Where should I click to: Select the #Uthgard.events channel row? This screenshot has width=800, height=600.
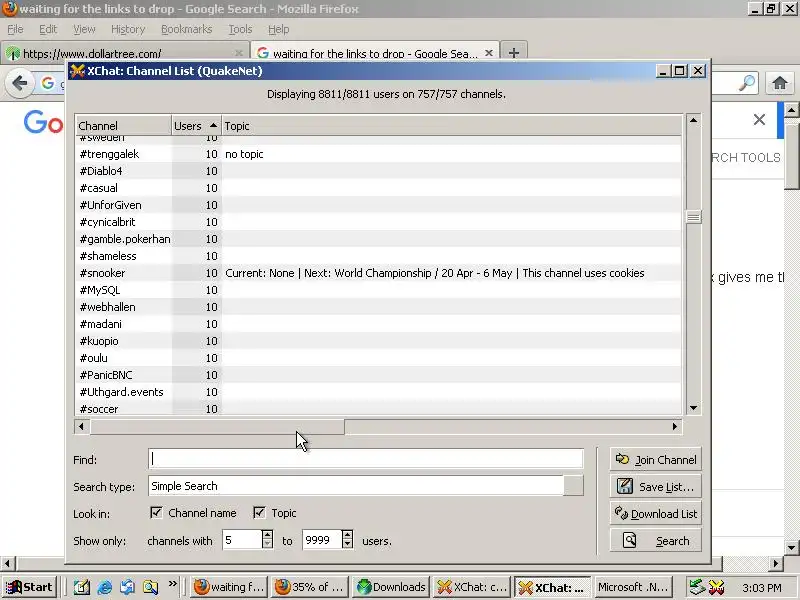[x=378, y=392]
